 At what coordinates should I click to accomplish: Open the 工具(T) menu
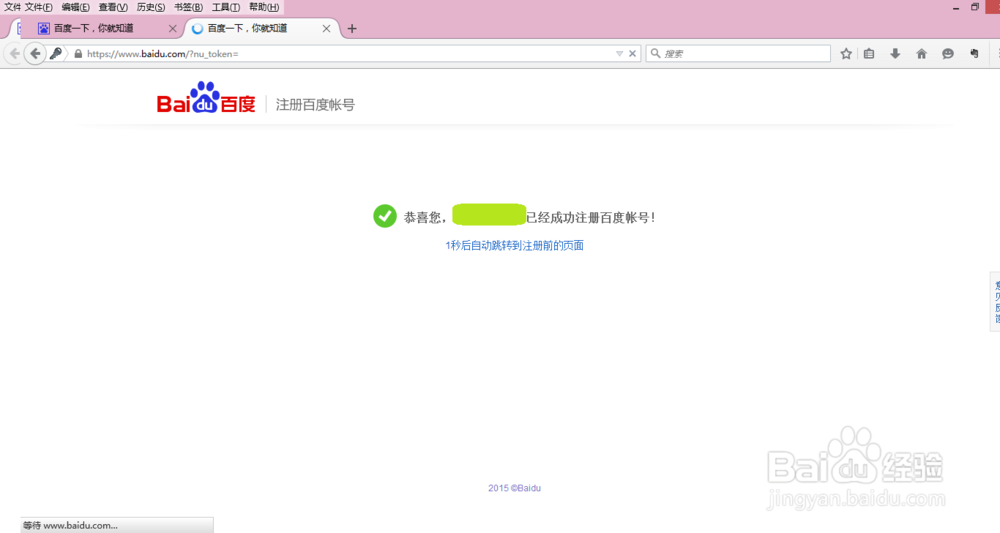point(226,7)
